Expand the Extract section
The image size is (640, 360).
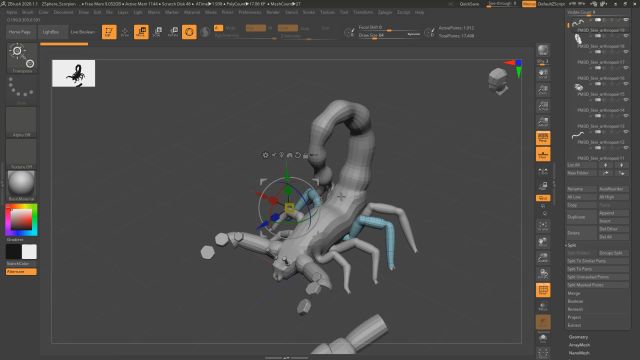574,325
